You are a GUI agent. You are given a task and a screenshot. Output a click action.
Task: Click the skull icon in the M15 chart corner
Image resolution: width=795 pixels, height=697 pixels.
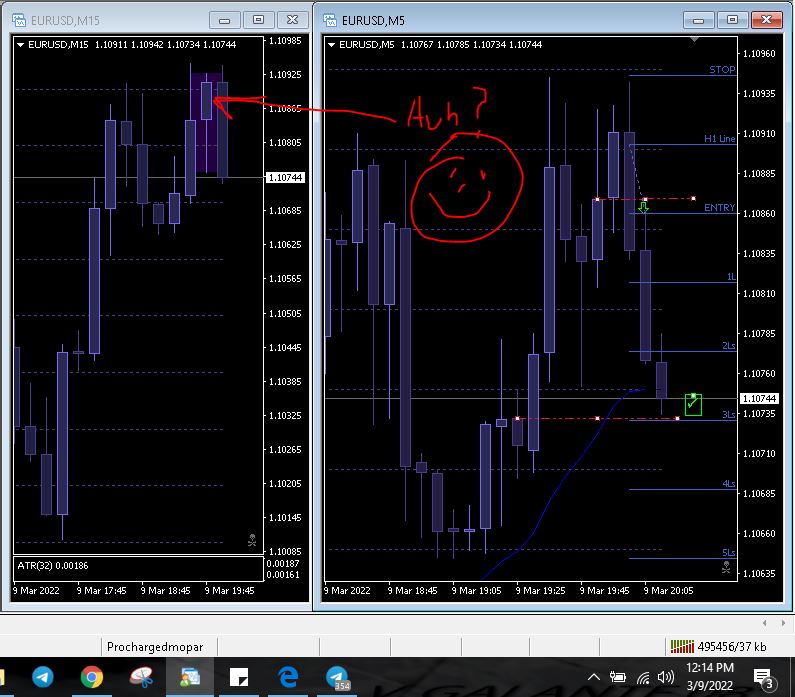click(252, 540)
